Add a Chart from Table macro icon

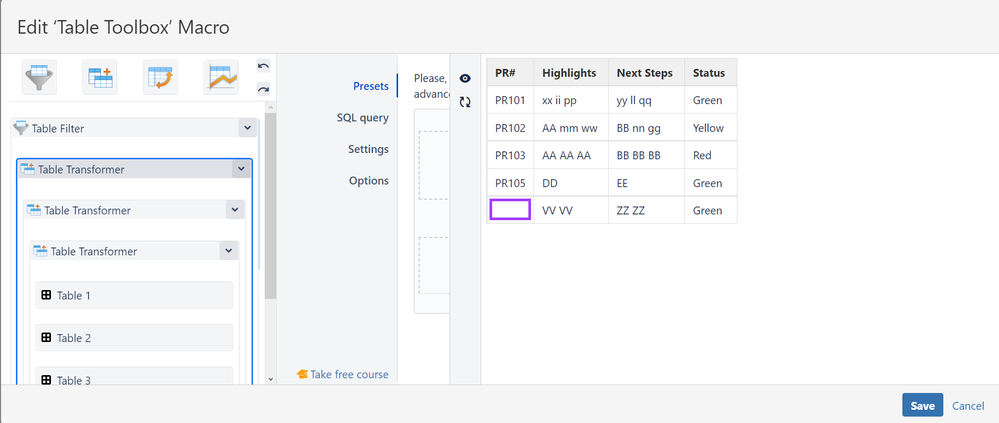coord(221,77)
